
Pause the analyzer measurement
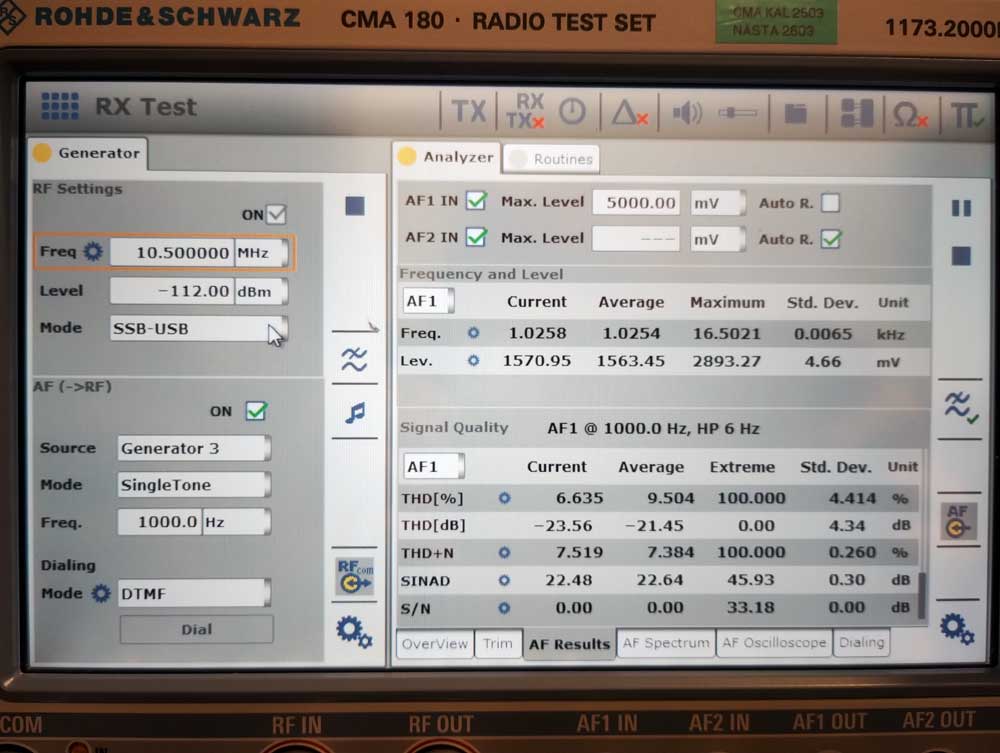coord(961,208)
